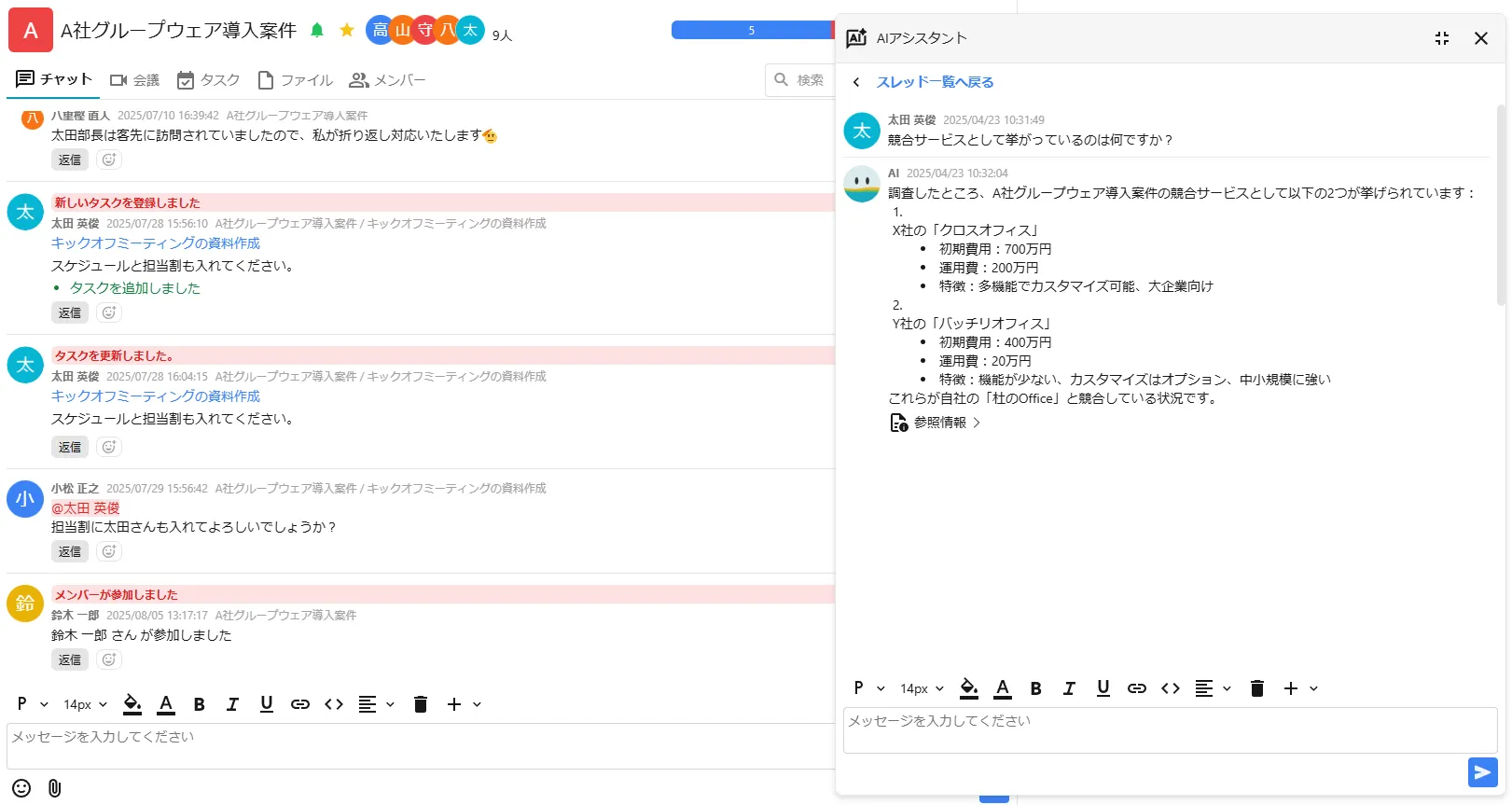Open text alignment dropdown in AI editor
The width and height of the screenshot is (1512, 805).
tap(1214, 688)
